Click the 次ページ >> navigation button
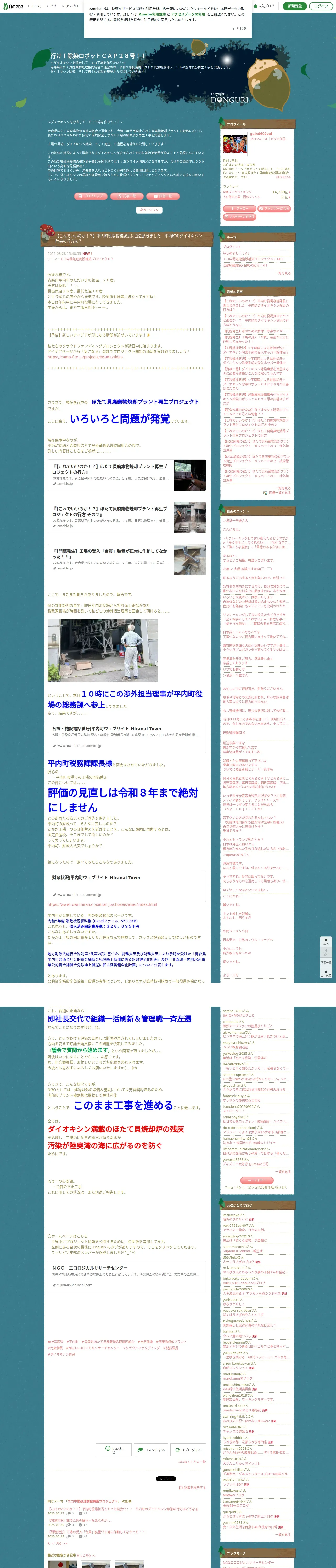Screen dimensions: 336x1568 149,210
